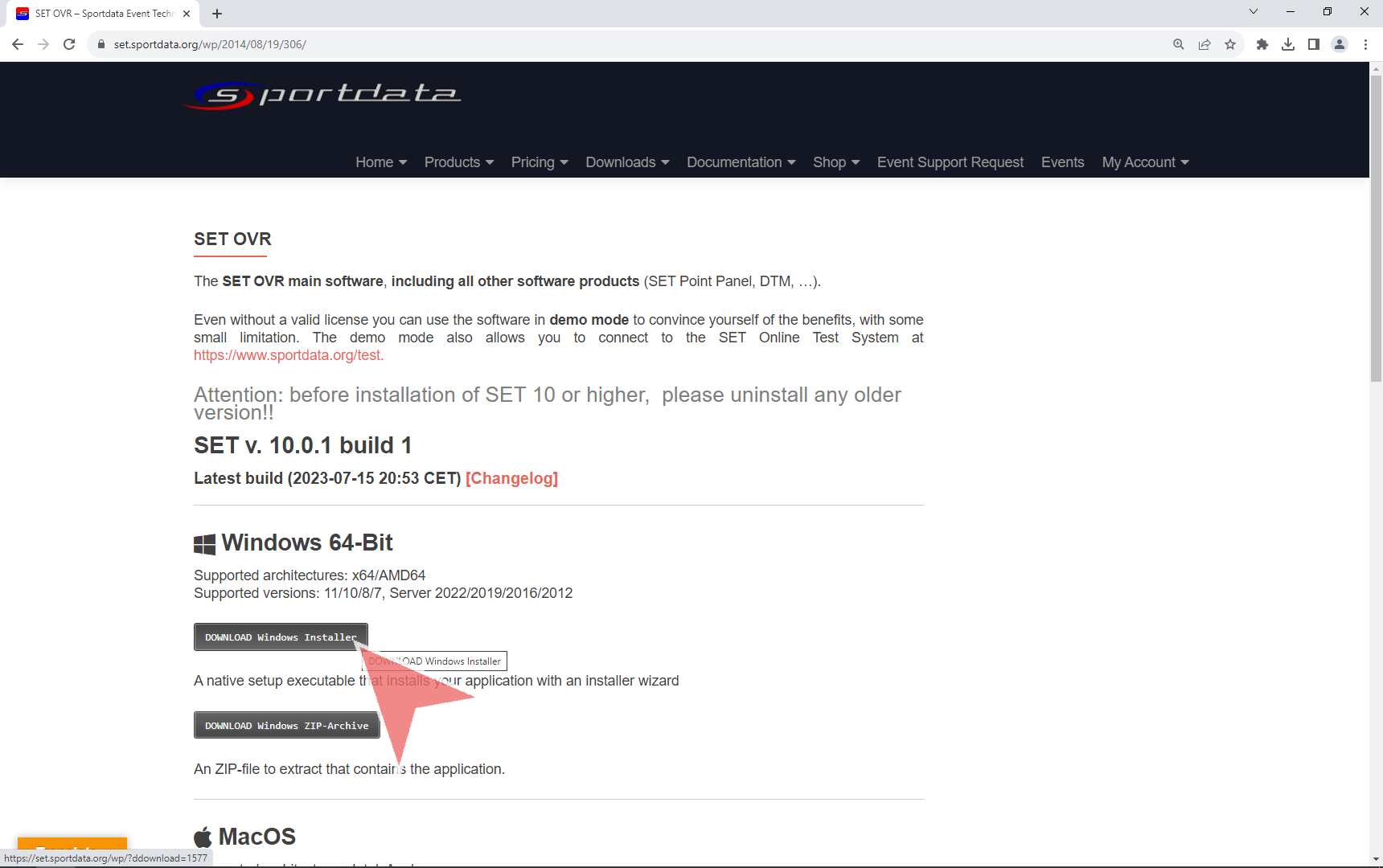Viewport: 1383px width, 868px height.
Task: Click the orange Translate button at the bottom left
Action: tap(72, 843)
